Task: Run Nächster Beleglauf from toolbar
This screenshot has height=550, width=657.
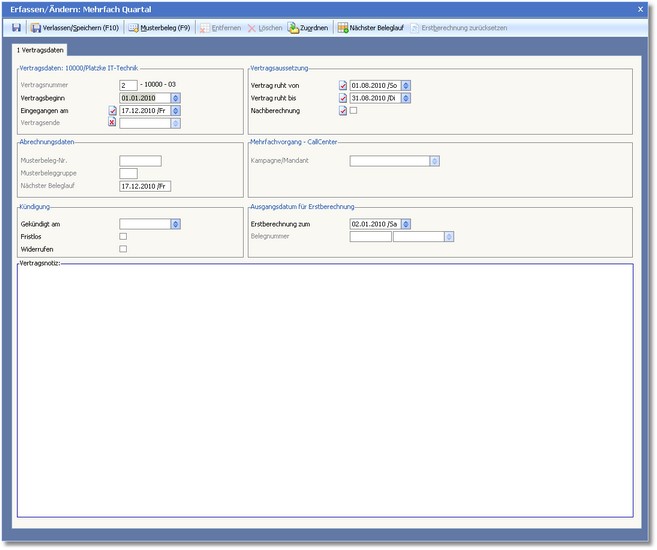Action: point(370,28)
